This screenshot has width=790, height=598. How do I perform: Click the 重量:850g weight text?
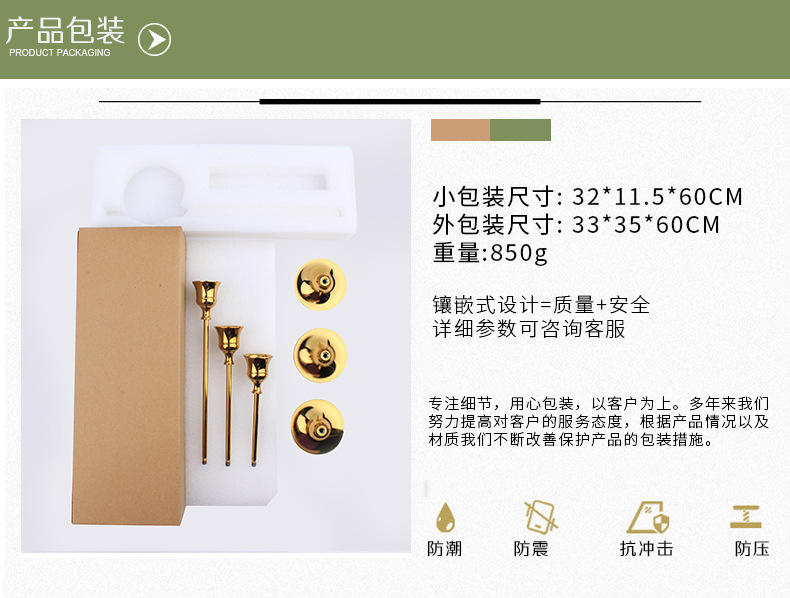click(x=490, y=252)
